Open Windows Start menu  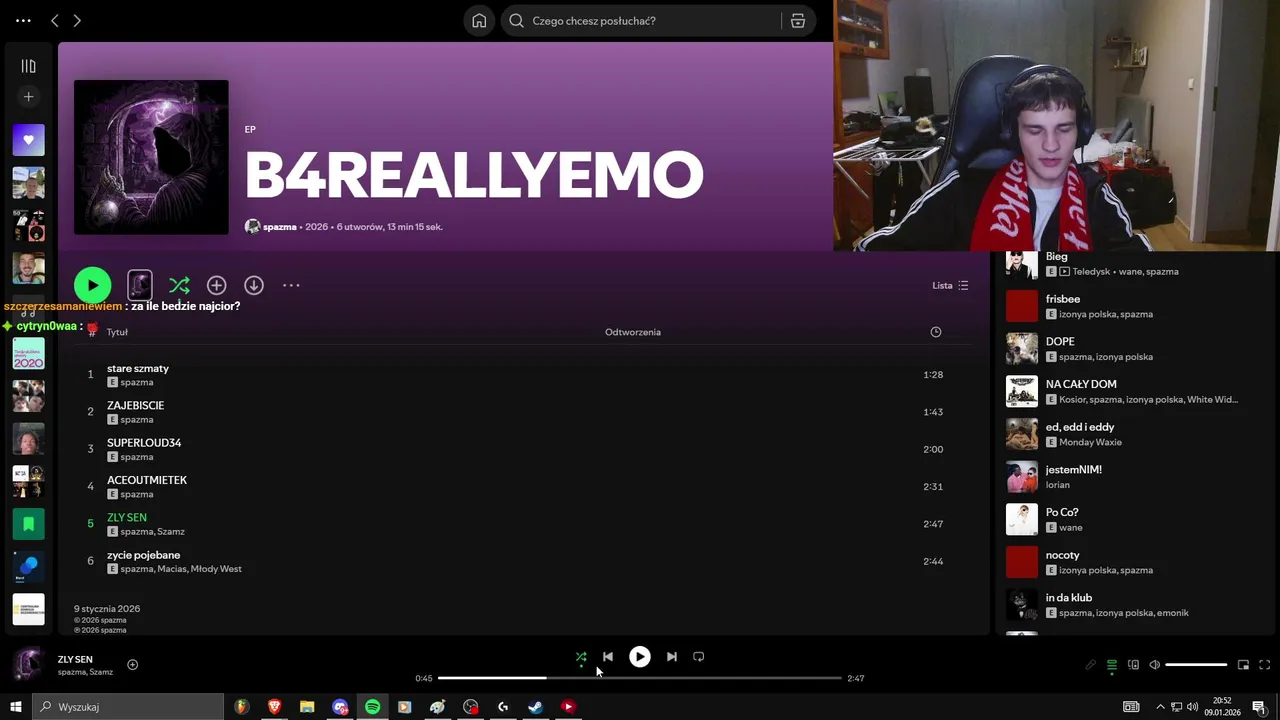(x=15, y=707)
